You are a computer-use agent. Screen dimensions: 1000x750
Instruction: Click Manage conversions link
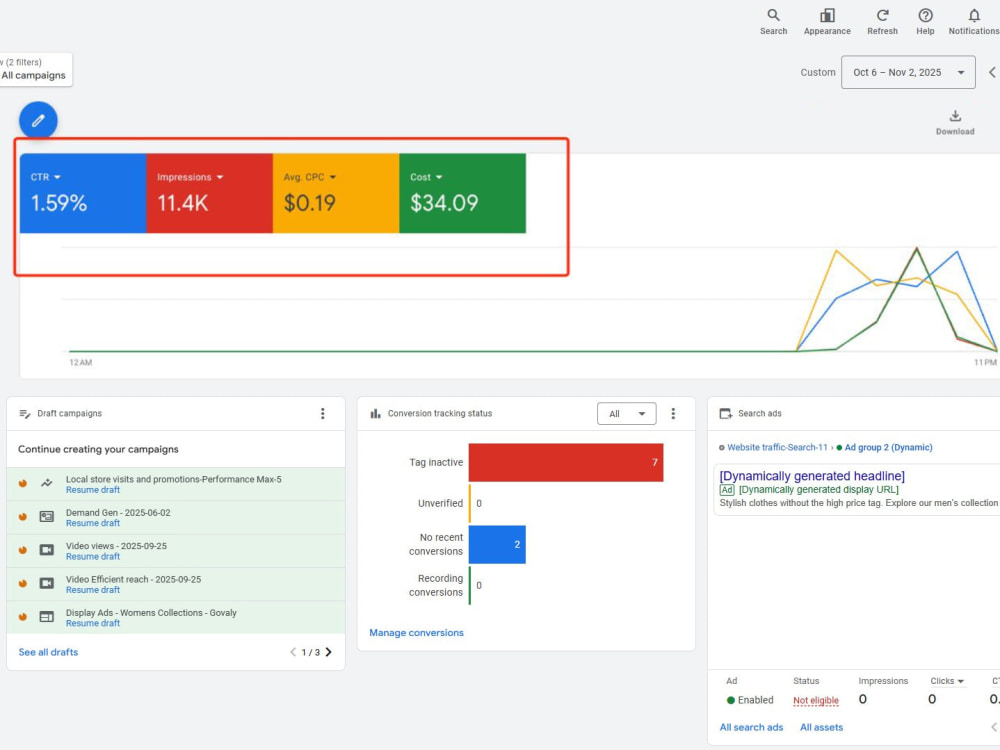416,633
